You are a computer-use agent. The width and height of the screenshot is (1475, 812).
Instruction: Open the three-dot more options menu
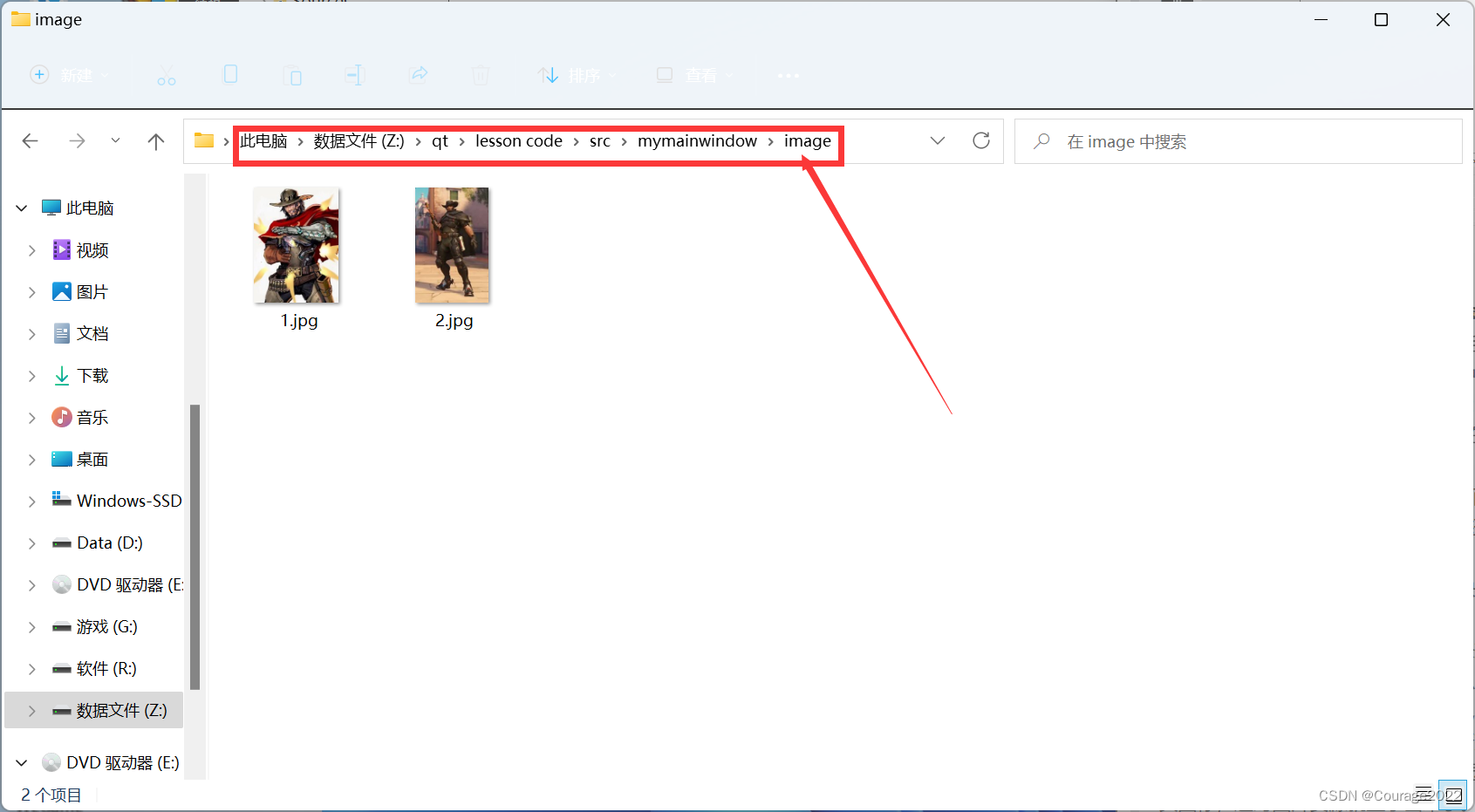789,76
